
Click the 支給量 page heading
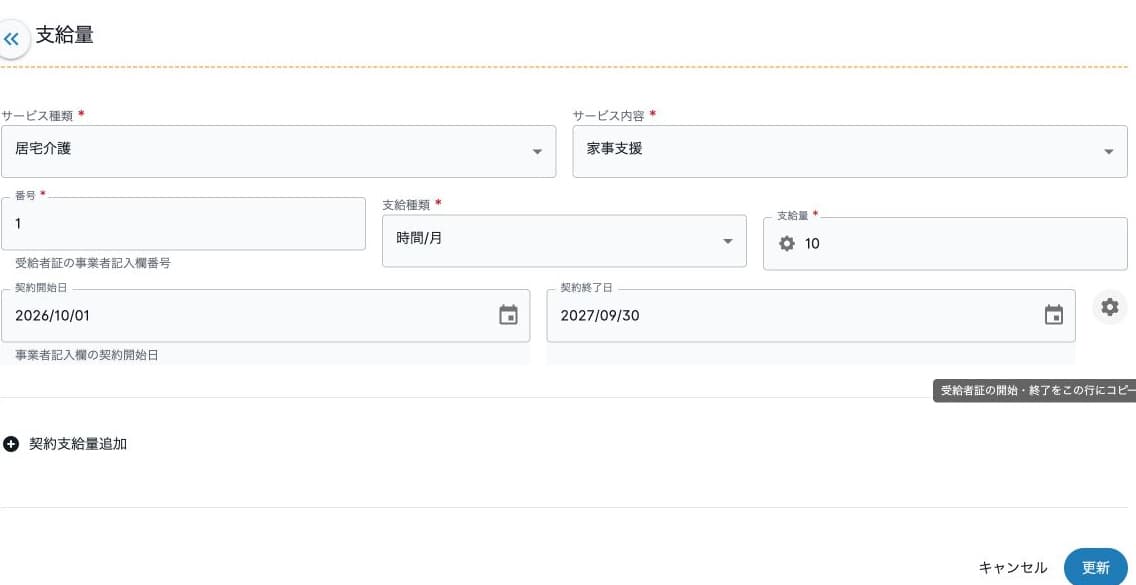(64, 35)
